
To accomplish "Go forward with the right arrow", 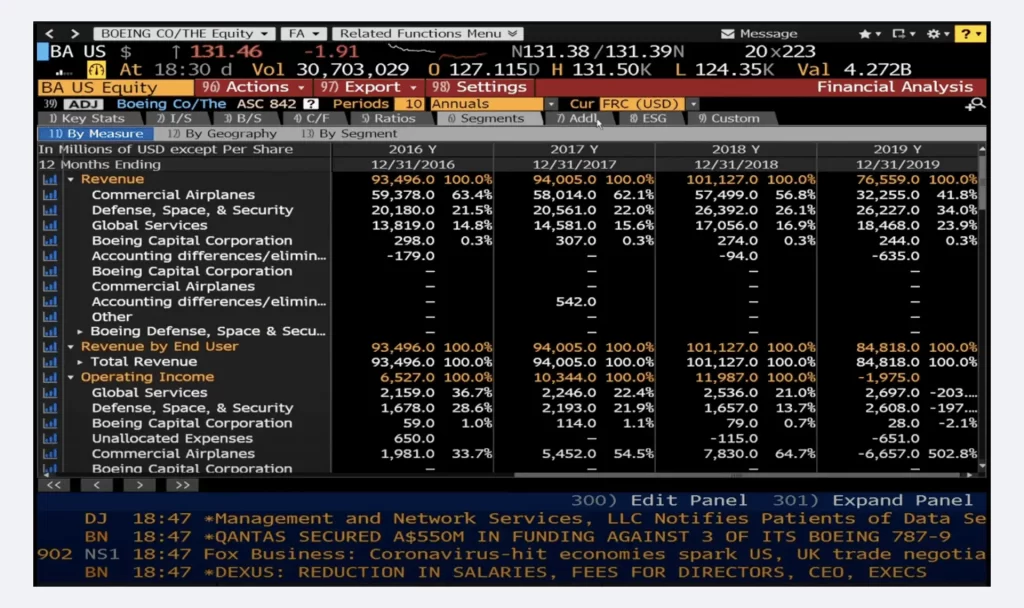I will coord(74,33).
